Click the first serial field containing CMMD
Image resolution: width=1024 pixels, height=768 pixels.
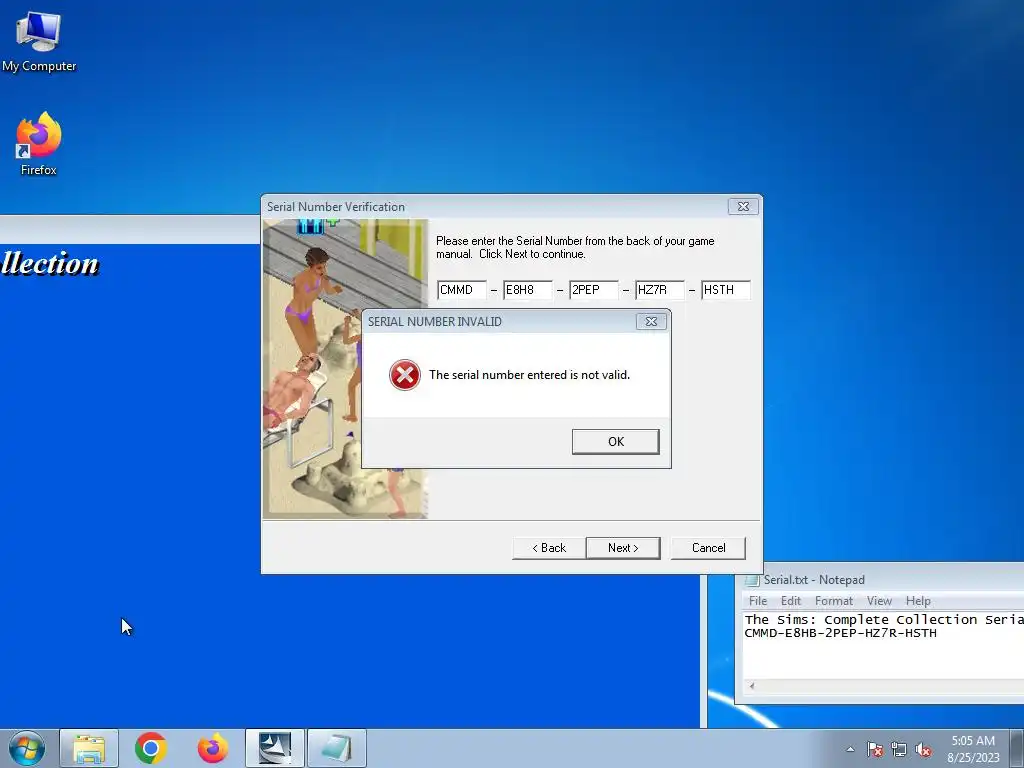462,290
